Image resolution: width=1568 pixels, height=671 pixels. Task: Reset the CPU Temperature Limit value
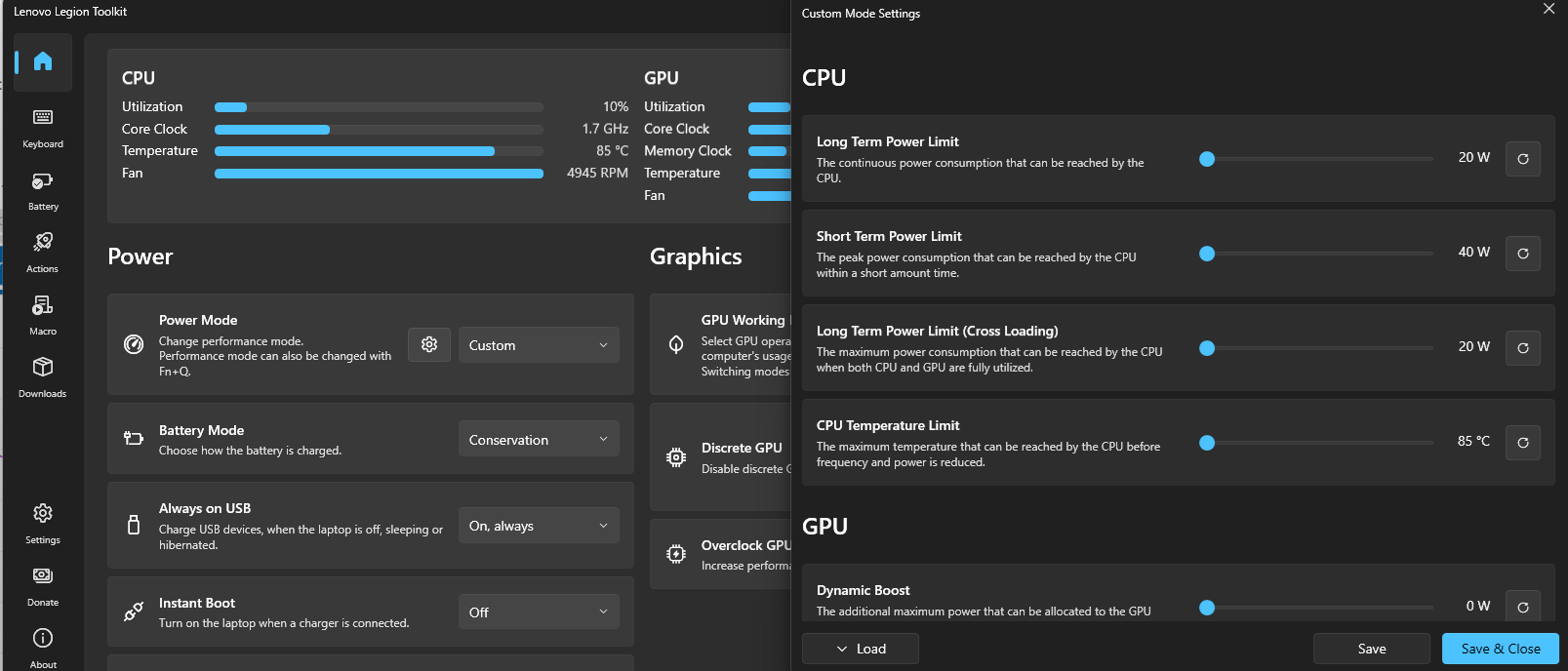1522,443
